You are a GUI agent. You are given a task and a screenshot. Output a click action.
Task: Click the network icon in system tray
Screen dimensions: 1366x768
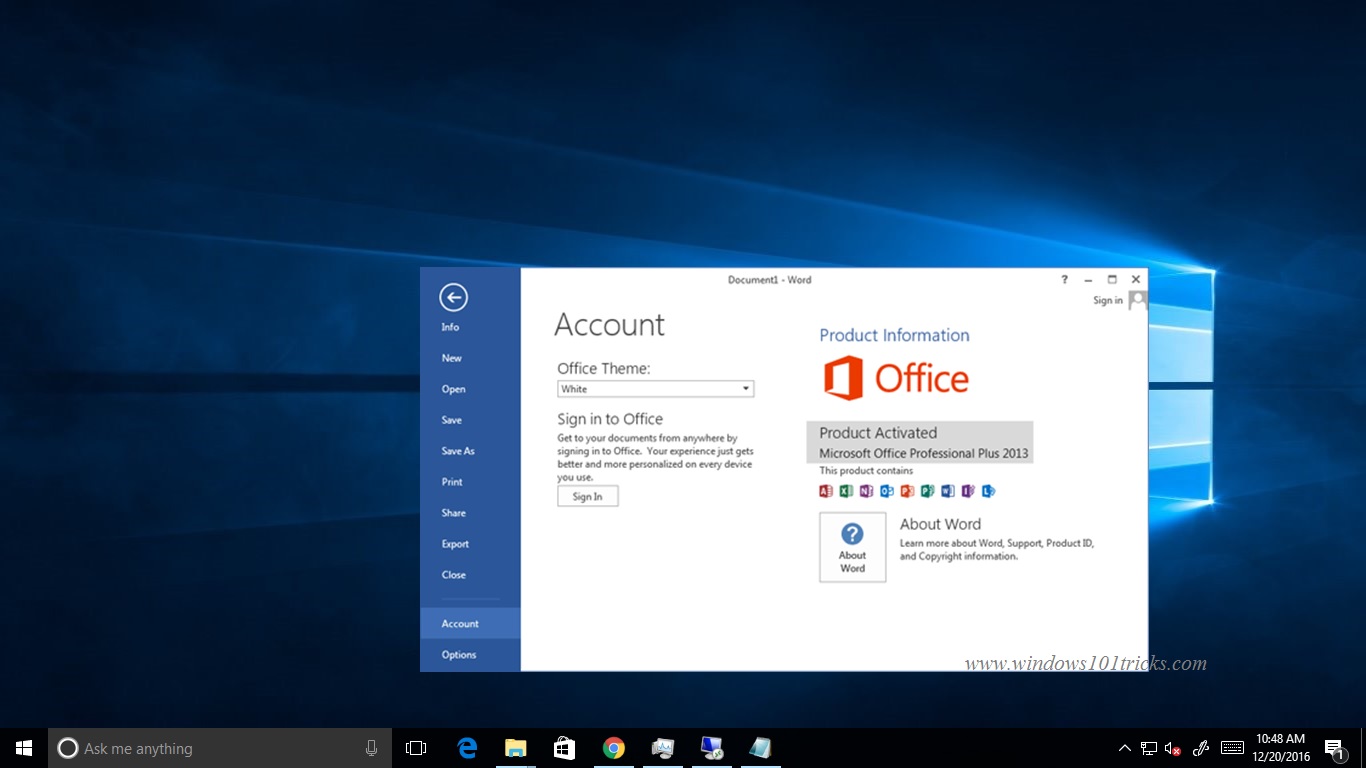tap(1149, 748)
